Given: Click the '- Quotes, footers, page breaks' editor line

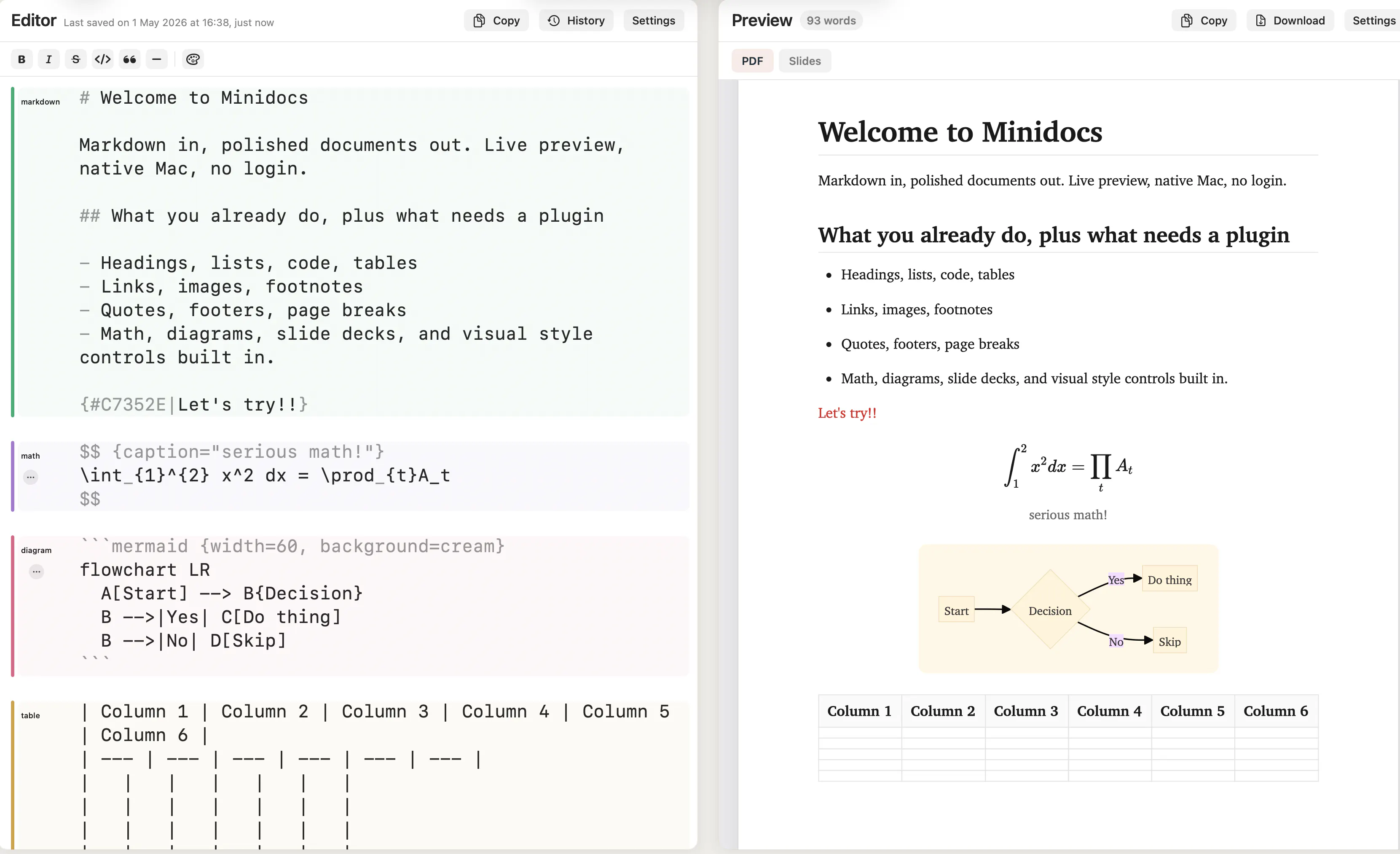Looking at the screenshot, I should tap(243, 310).
